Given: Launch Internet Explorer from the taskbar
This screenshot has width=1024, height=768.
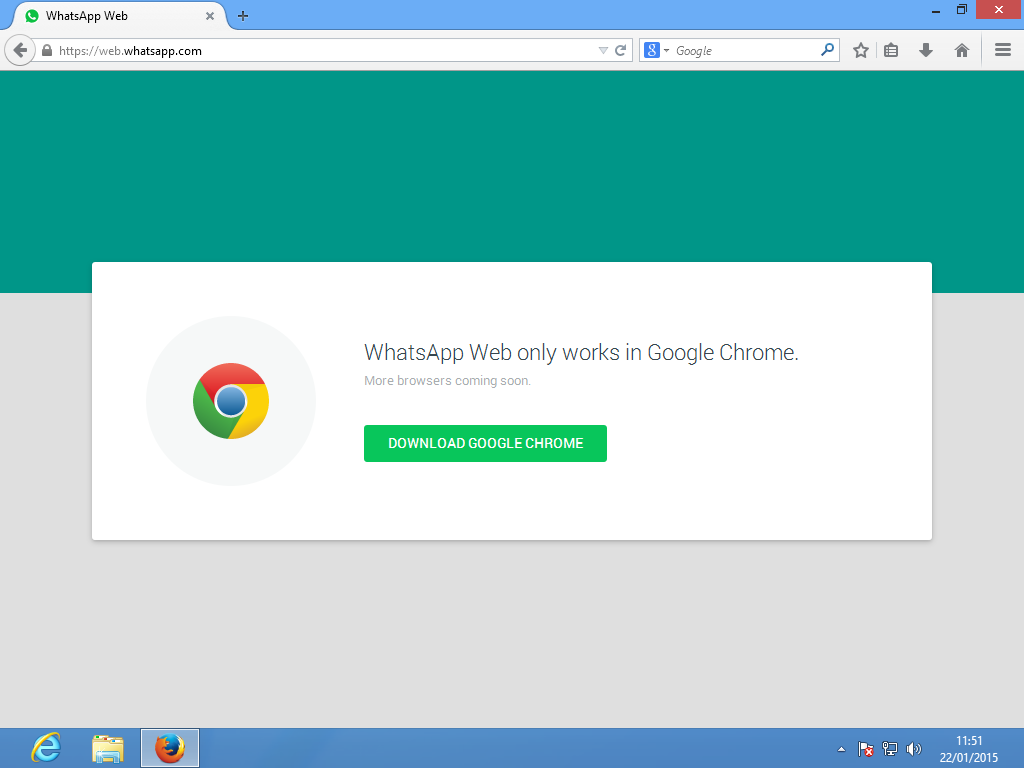Looking at the screenshot, I should (46, 748).
